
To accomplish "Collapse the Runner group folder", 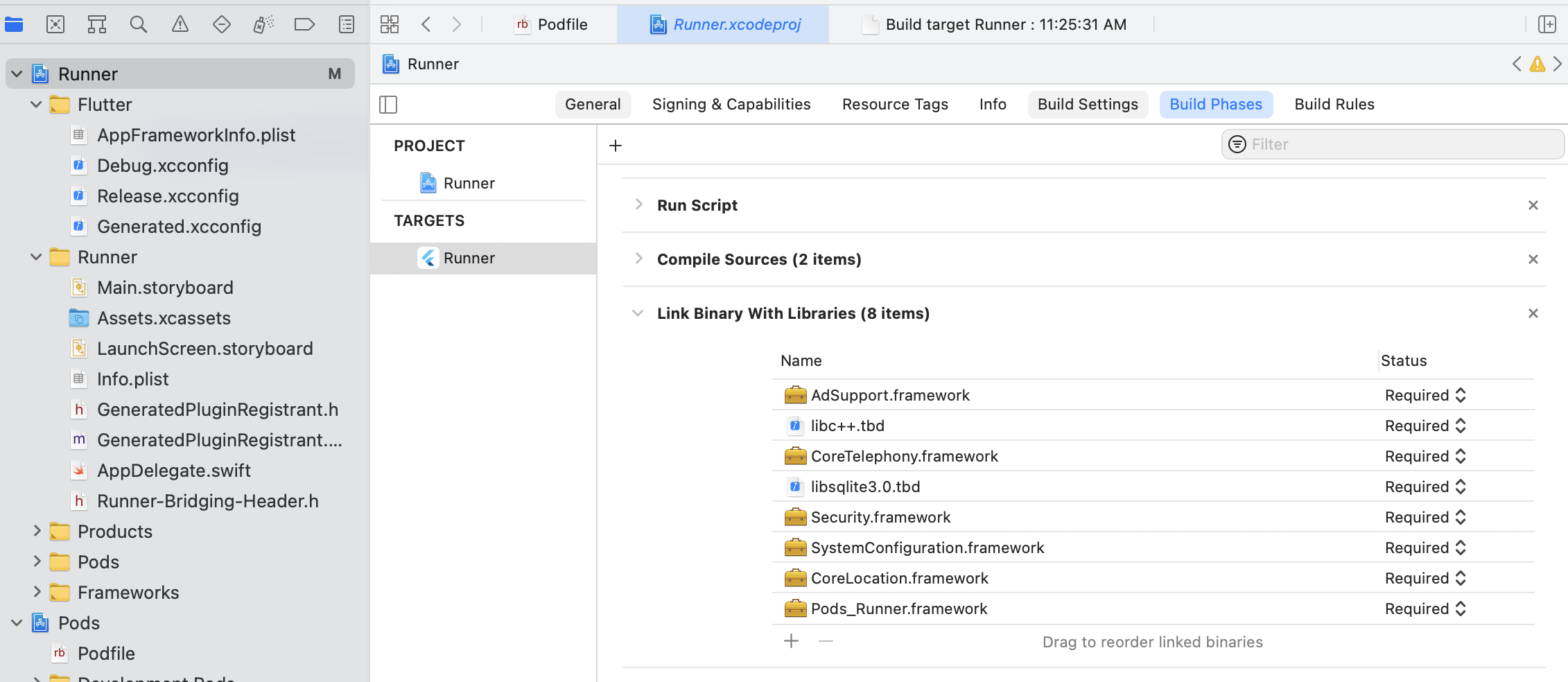I will (x=37, y=256).
